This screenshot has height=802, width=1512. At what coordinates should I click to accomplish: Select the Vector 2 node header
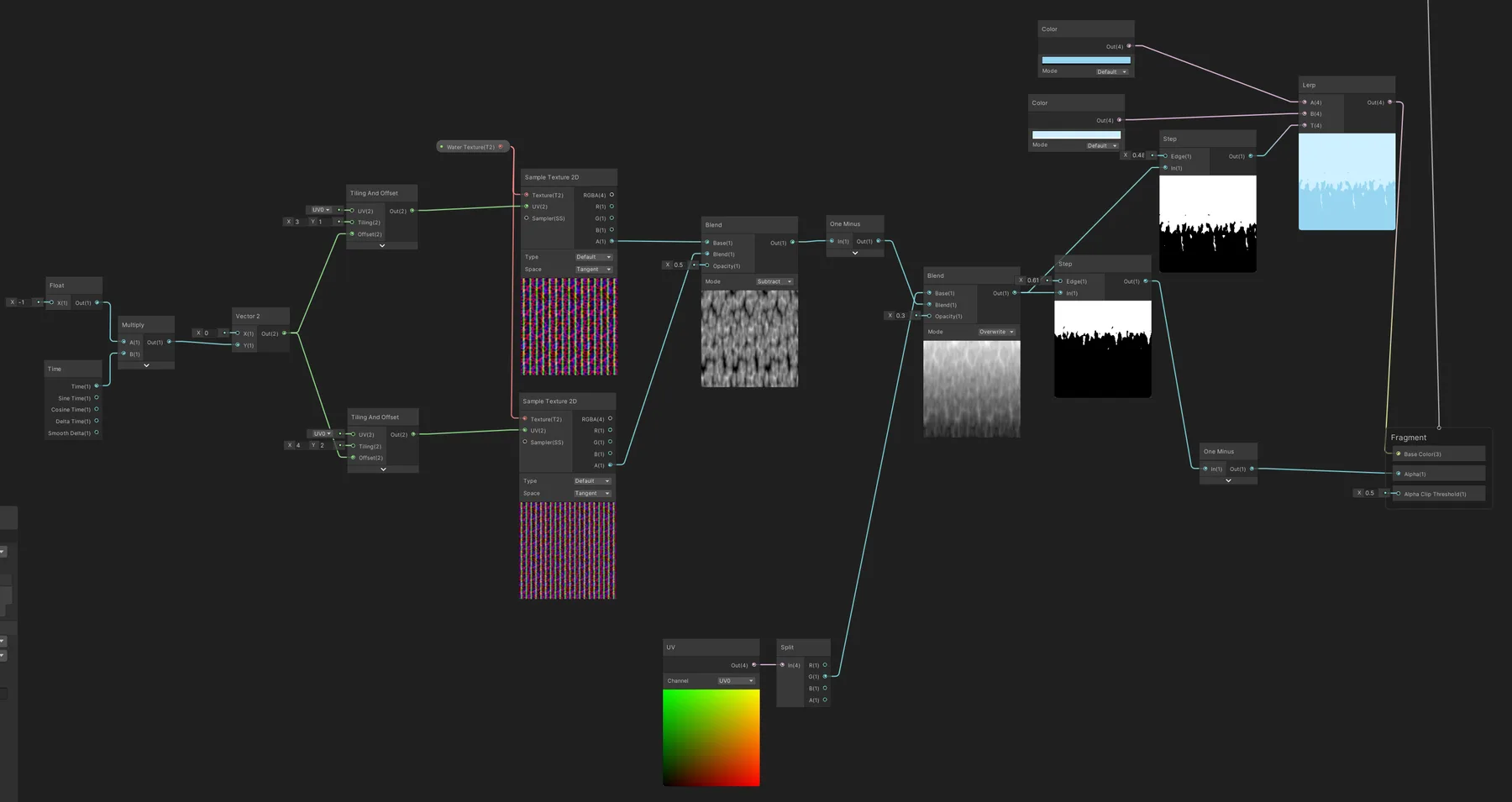pyautogui.click(x=260, y=317)
